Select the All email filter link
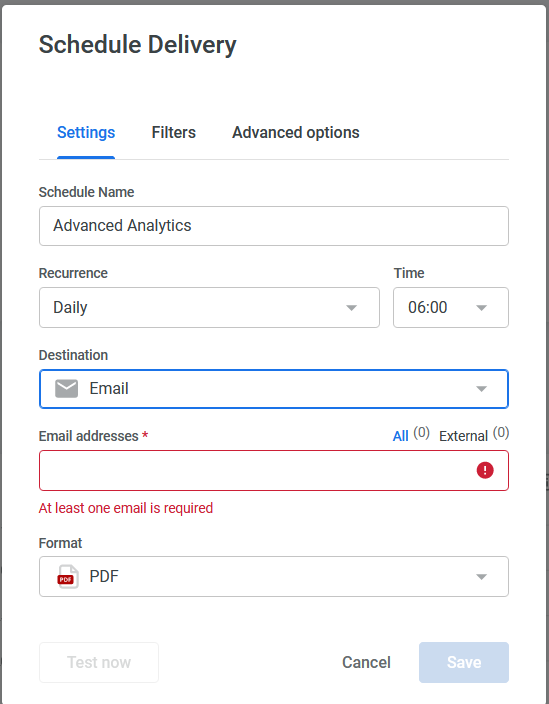This screenshot has width=549, height=704. pyautogui.click(x=400, y=436)
